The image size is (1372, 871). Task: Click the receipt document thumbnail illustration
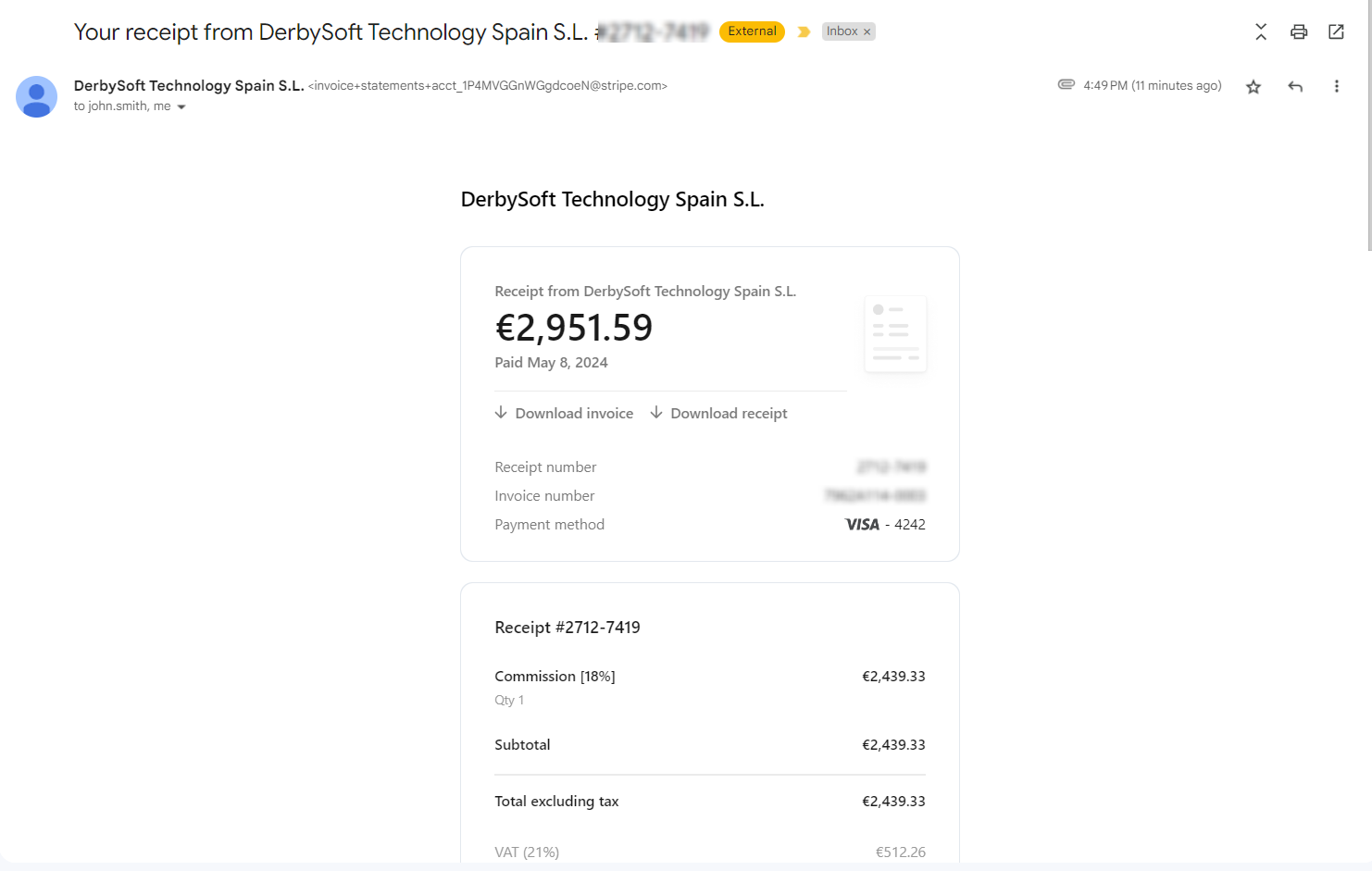(895, 334)
